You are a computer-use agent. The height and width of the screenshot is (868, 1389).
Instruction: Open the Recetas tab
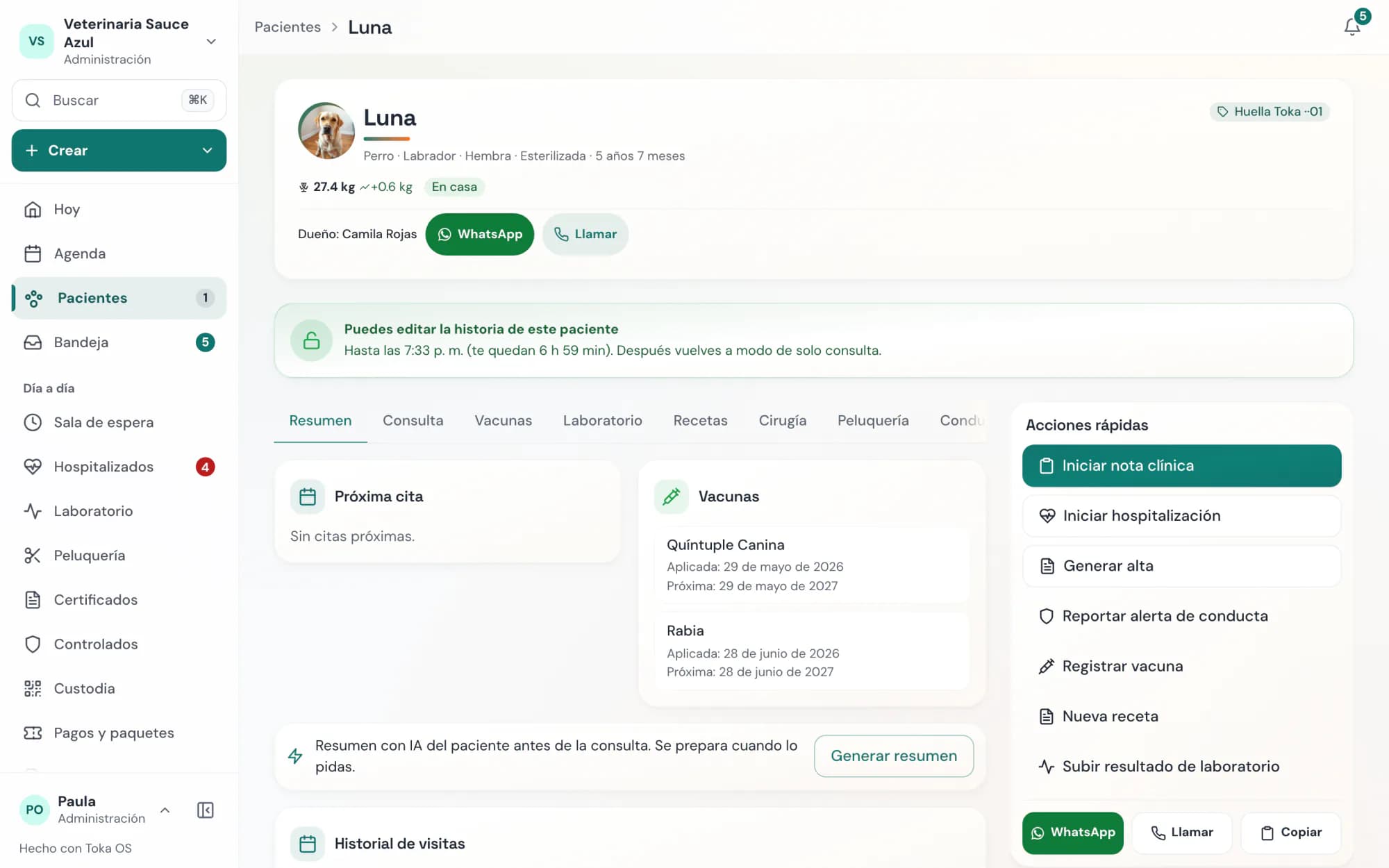pyautogui.click(x=700, y=421)
